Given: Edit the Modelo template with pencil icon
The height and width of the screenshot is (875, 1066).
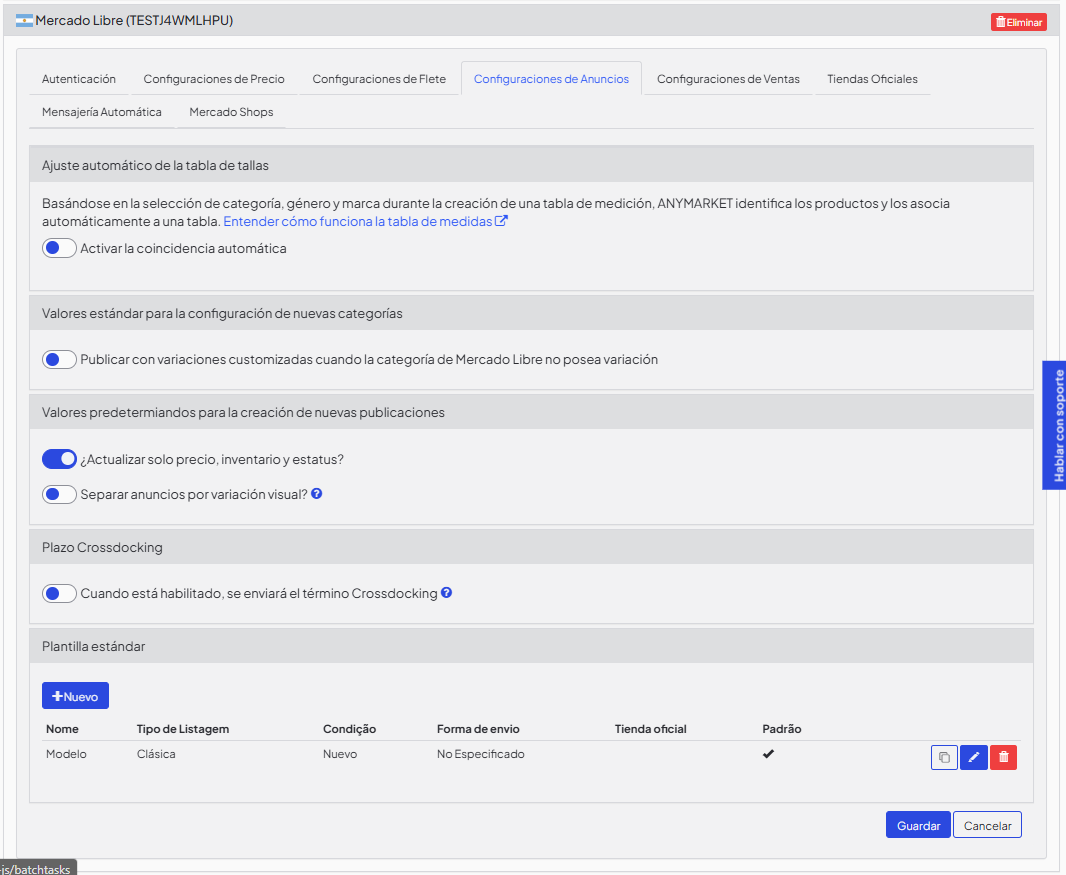Looking at the screenshot, I should tap(974, 757).
